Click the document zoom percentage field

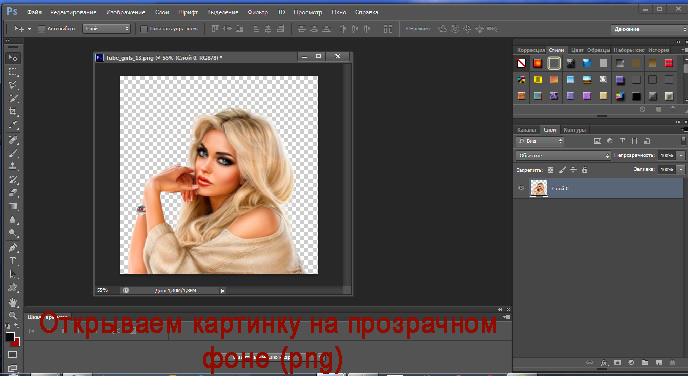(x=103, y=290)
